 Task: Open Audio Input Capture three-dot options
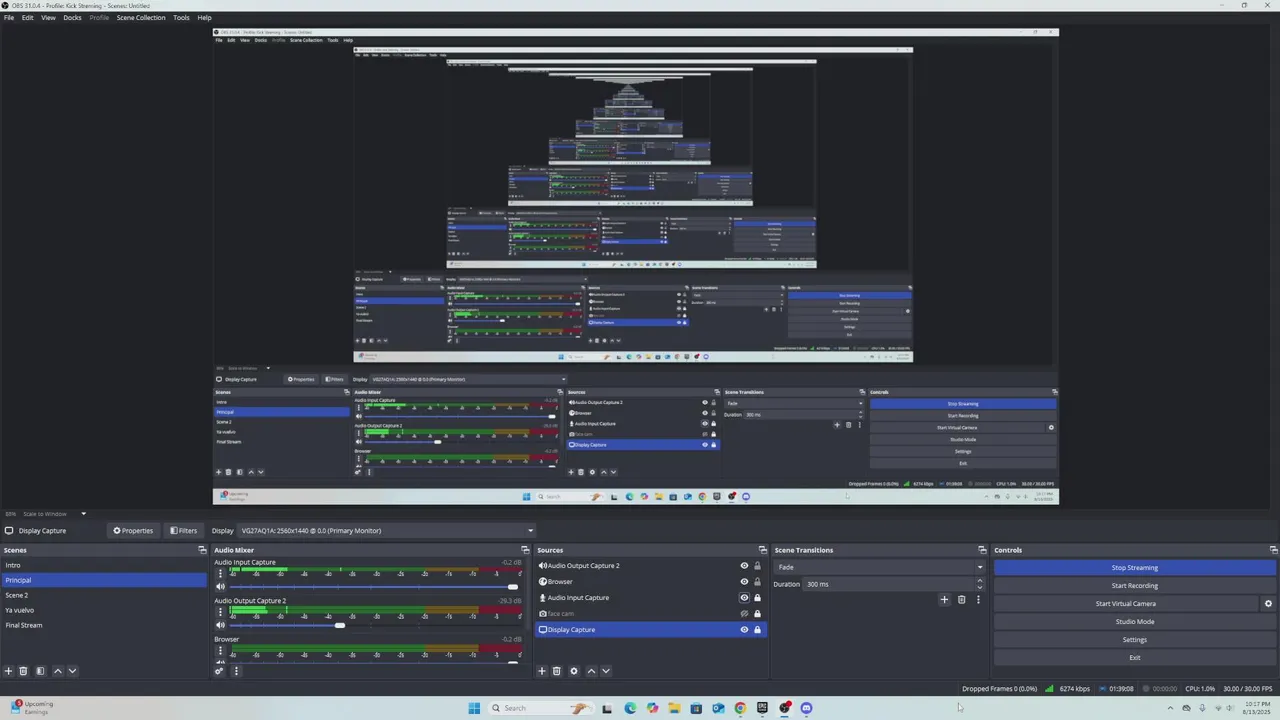[220, 574]
